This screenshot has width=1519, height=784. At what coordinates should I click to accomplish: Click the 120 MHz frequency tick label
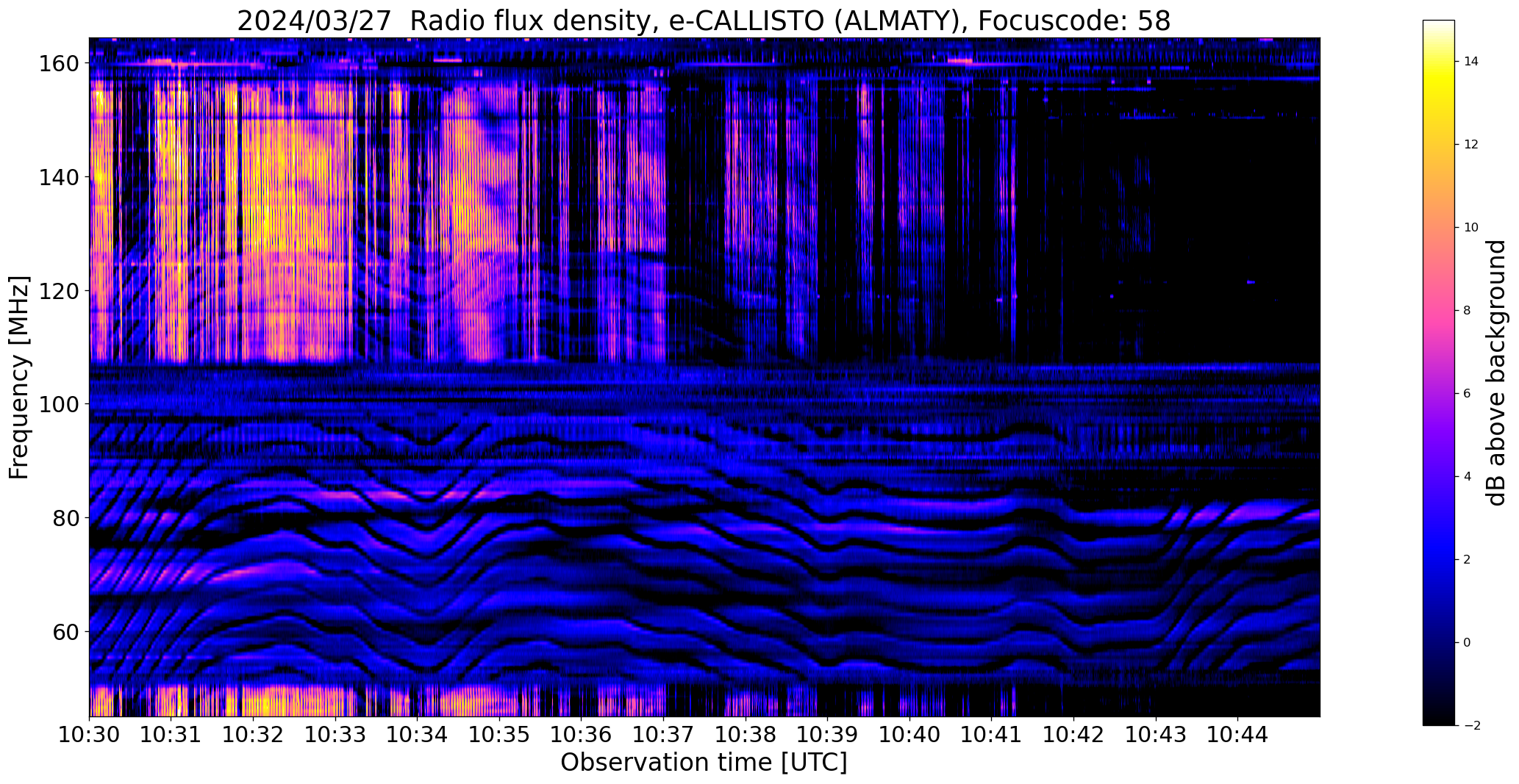coord(58,290)
